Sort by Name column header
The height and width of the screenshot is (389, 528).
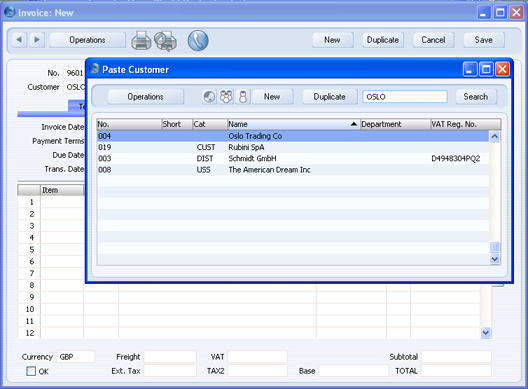tap(294, 124)
